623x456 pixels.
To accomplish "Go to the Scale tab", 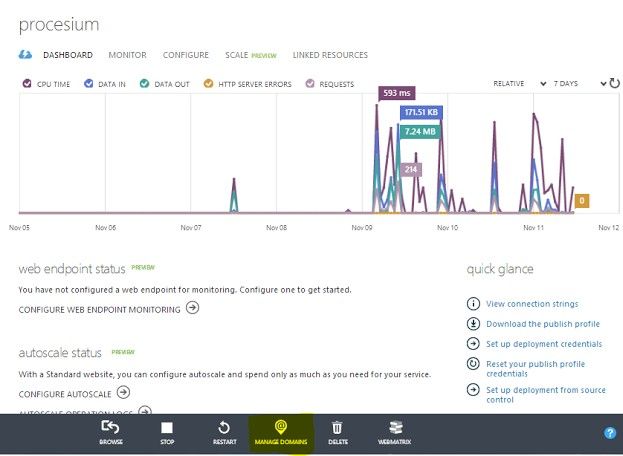I will (x=237, y=55).
